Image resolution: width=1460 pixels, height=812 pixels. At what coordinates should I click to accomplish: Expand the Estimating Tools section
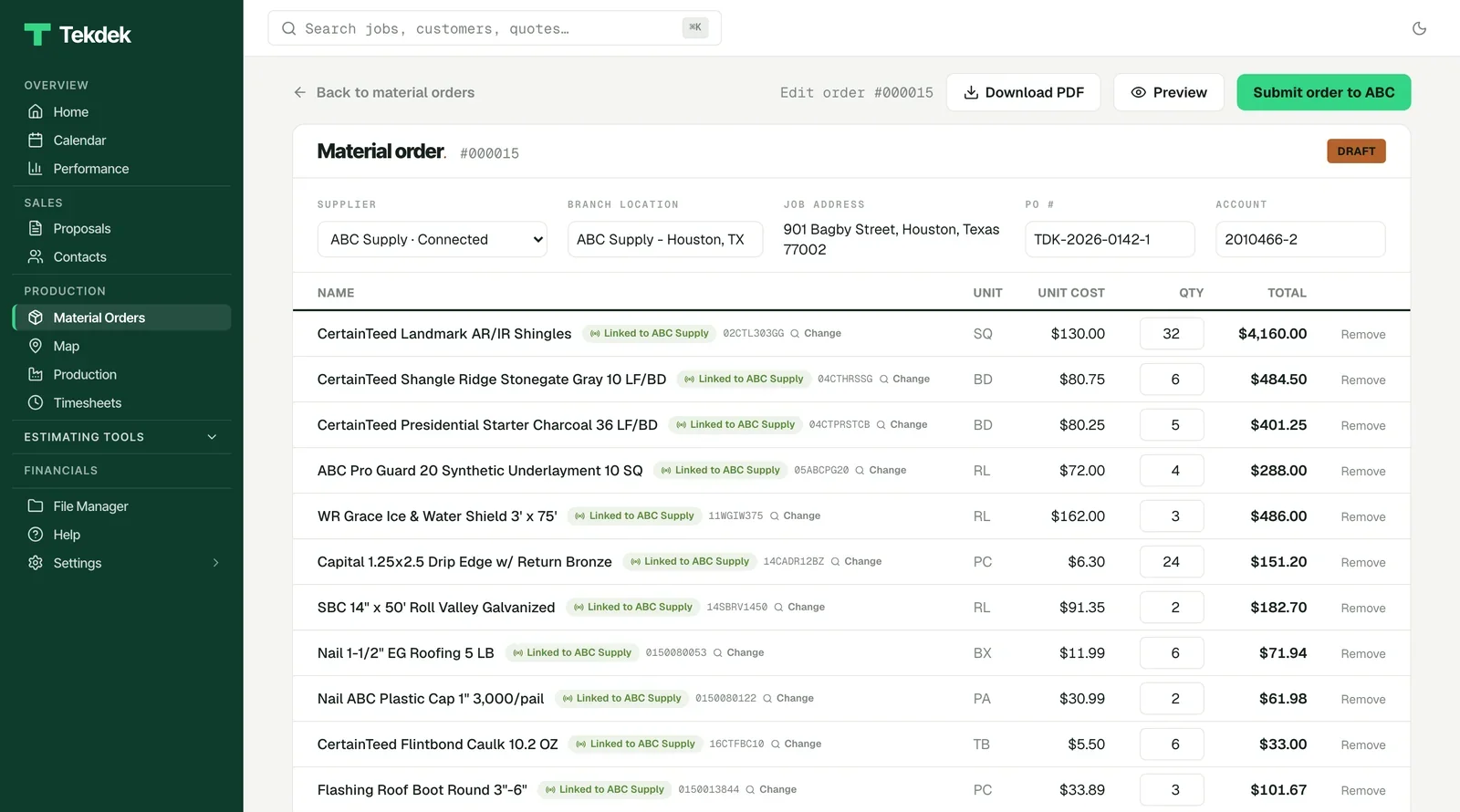(121, 437)
